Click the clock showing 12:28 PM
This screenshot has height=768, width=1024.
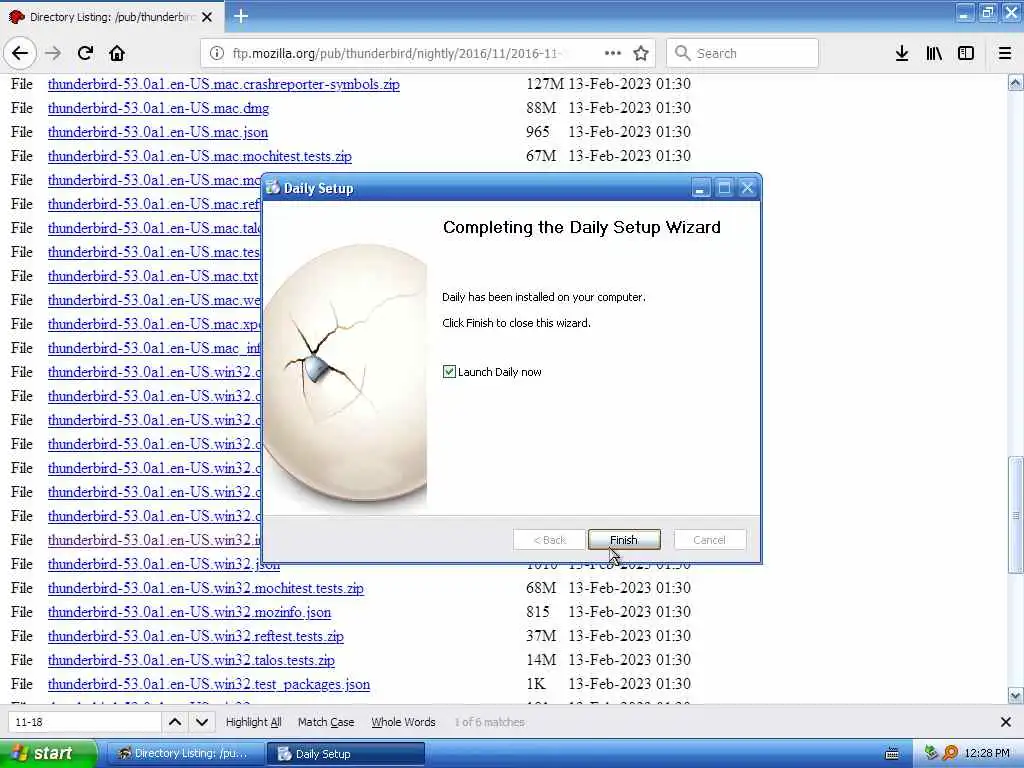coord(987,754)
